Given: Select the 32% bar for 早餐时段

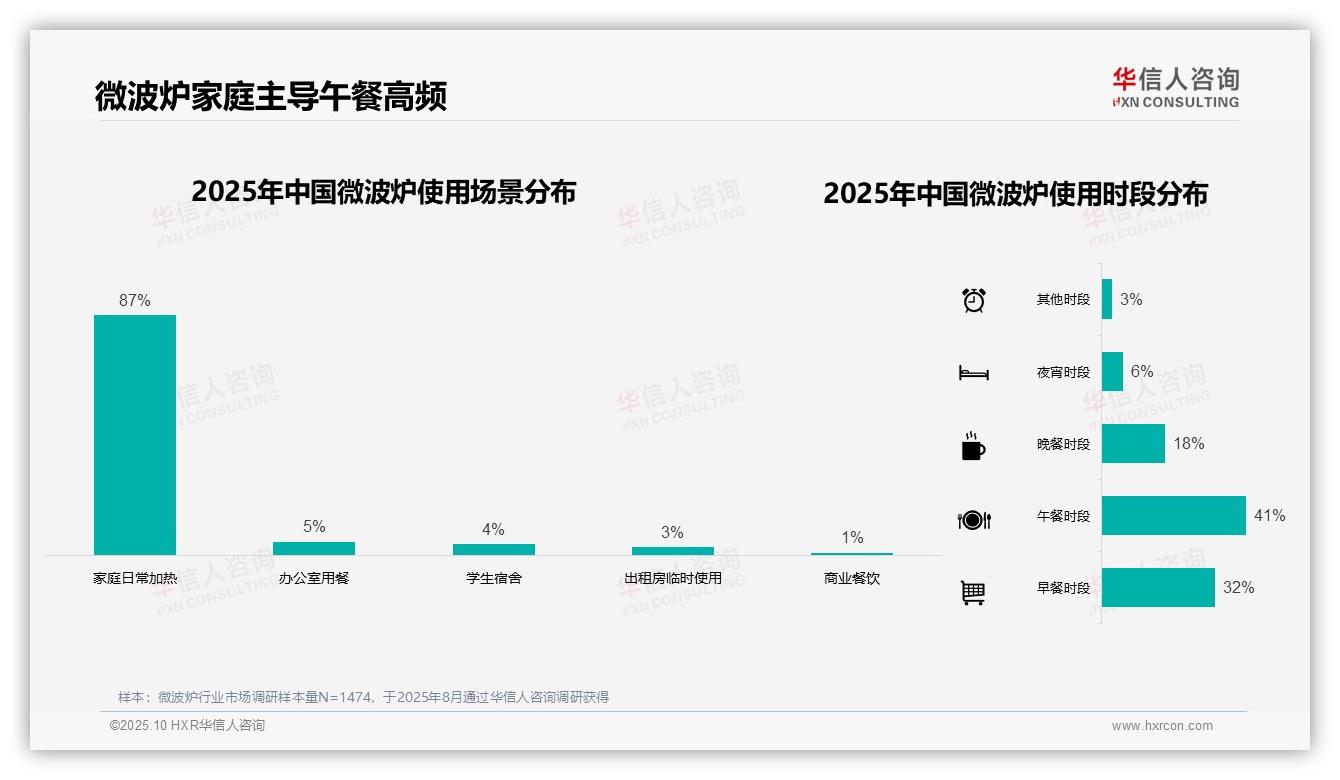Looking at the screenshot, I should click(x=1158, y=590).
